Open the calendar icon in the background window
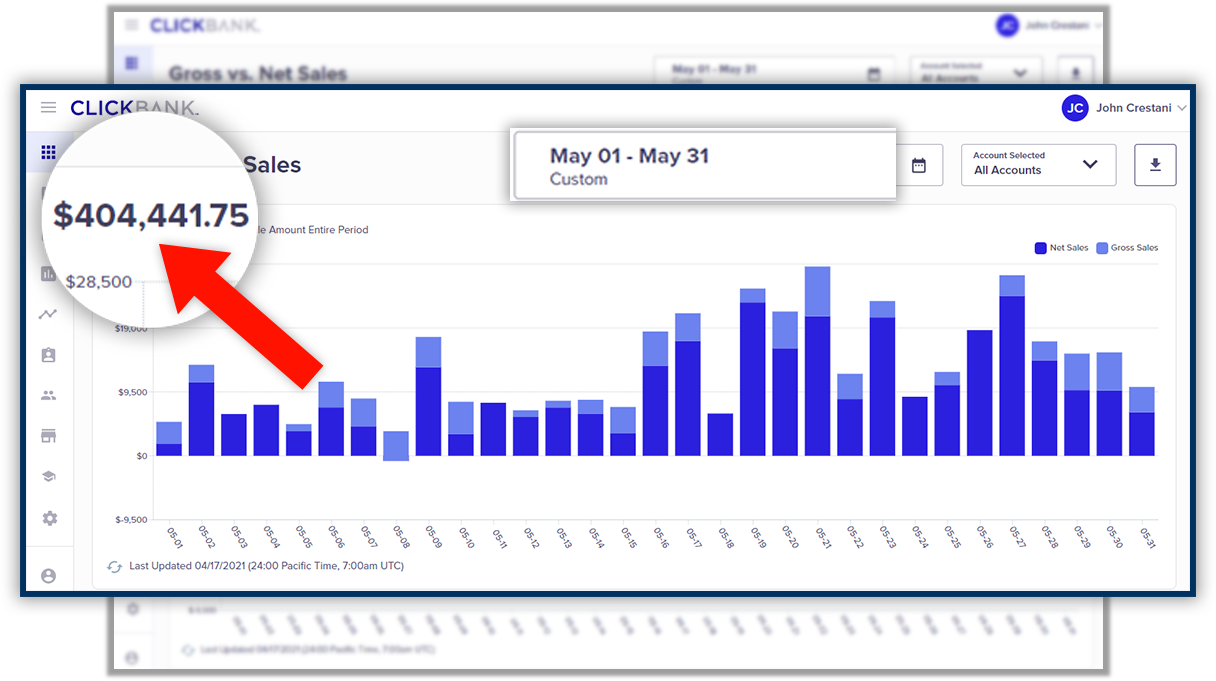Screen dimensions: 1216x681 (874, 74)
